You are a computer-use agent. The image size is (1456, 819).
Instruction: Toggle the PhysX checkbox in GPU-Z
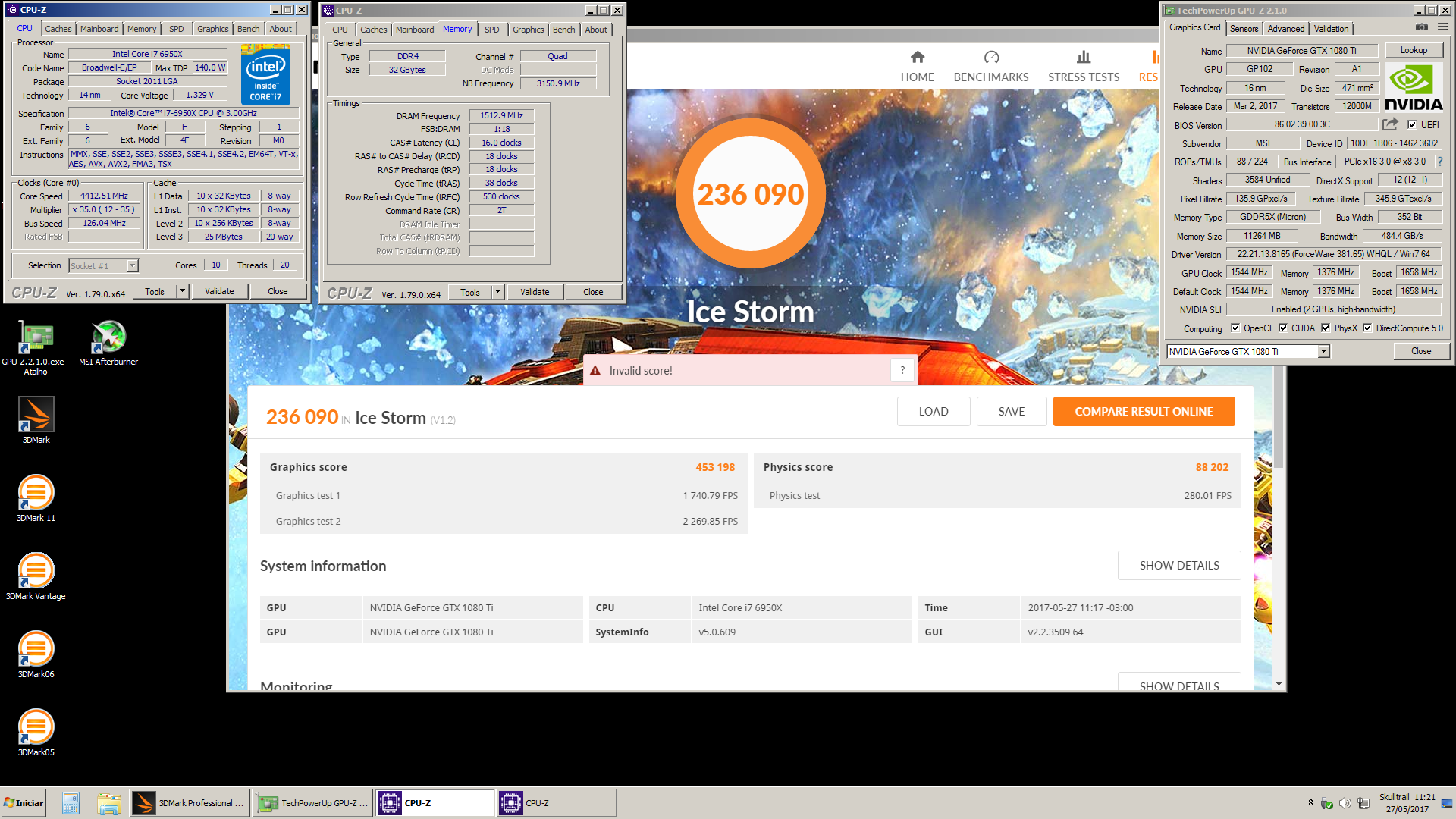point(1326,328)
